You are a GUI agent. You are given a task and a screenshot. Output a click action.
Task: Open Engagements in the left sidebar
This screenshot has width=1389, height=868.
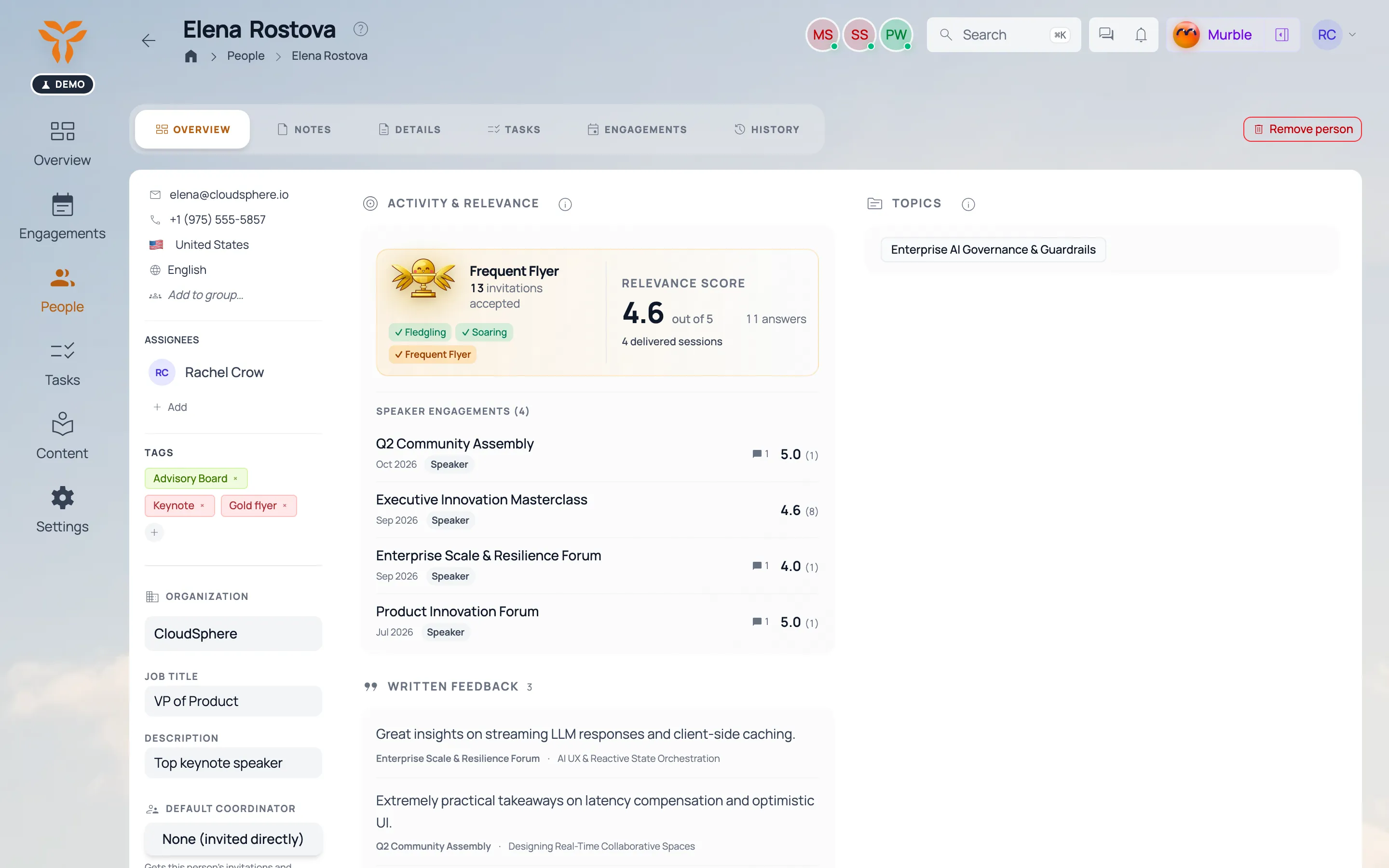pos(62,217)
